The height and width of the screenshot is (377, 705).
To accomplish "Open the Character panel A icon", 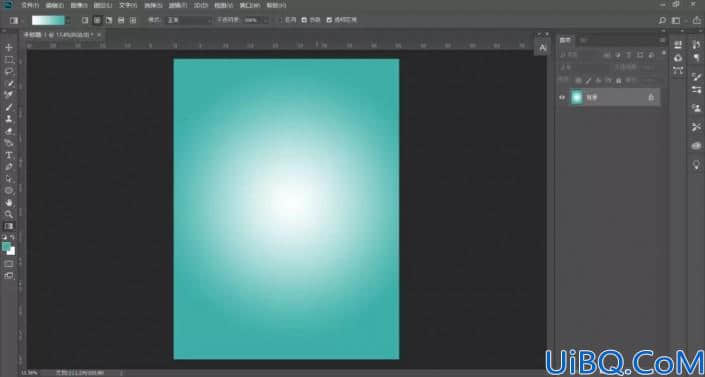I will tap(543, 48).
